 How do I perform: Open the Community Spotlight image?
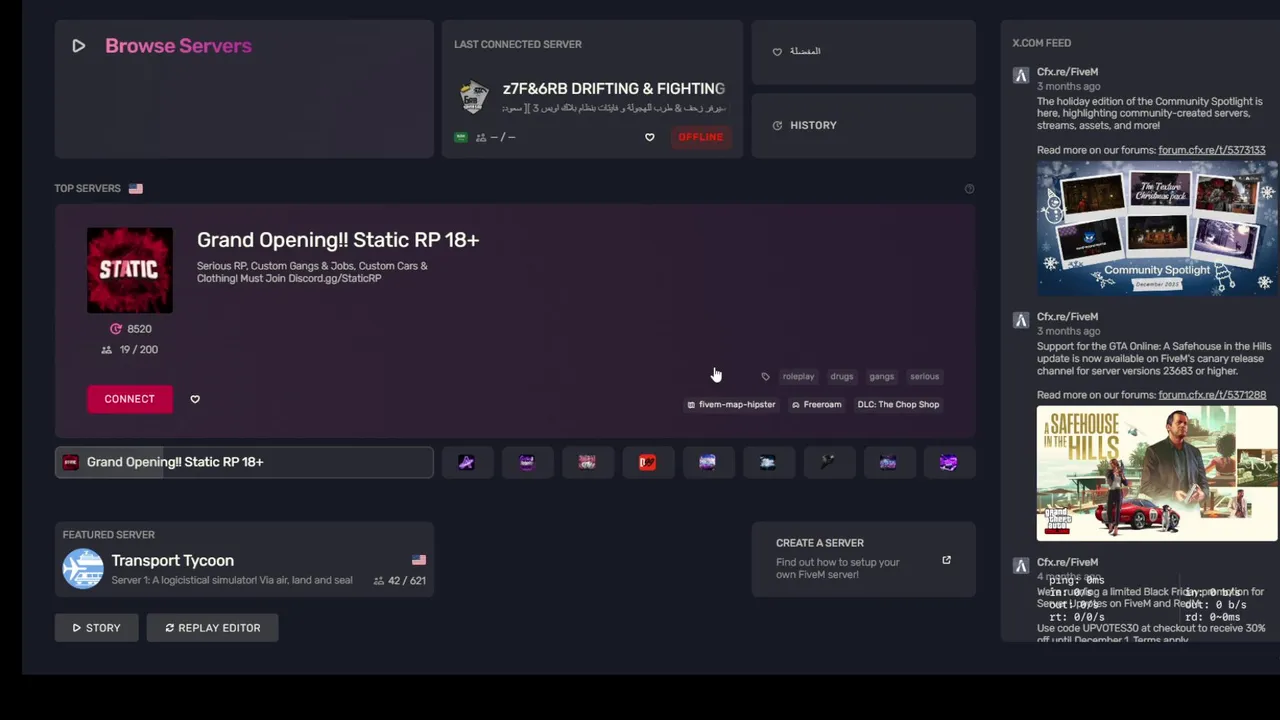coord(1157,228)
